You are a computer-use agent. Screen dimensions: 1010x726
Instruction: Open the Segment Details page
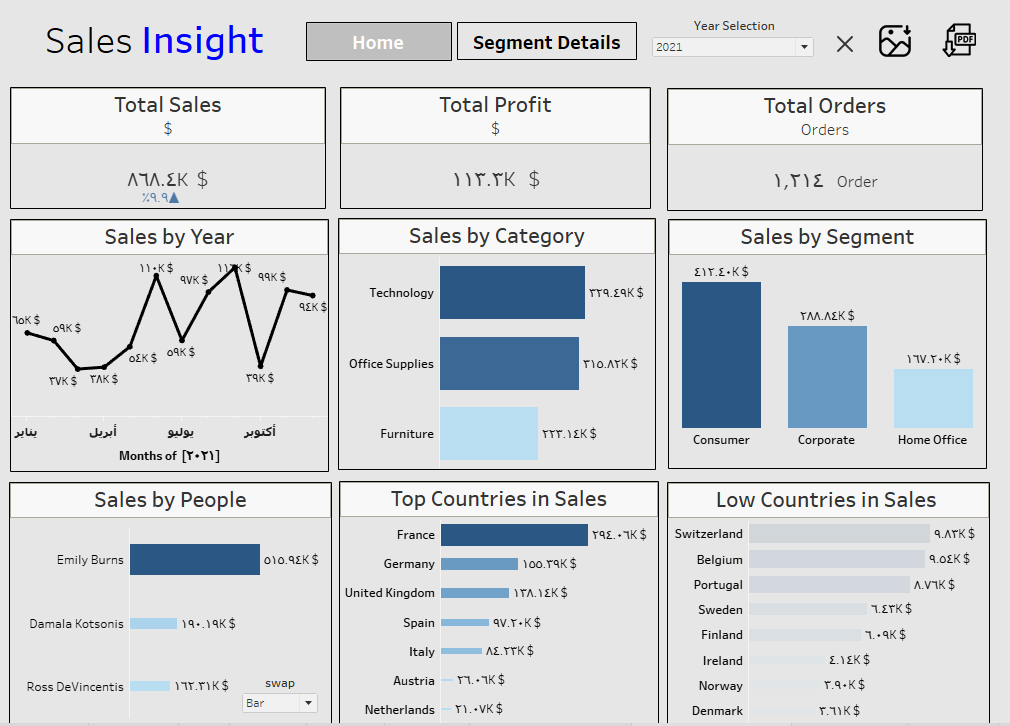pyautogui.click(x=546, y=42)
